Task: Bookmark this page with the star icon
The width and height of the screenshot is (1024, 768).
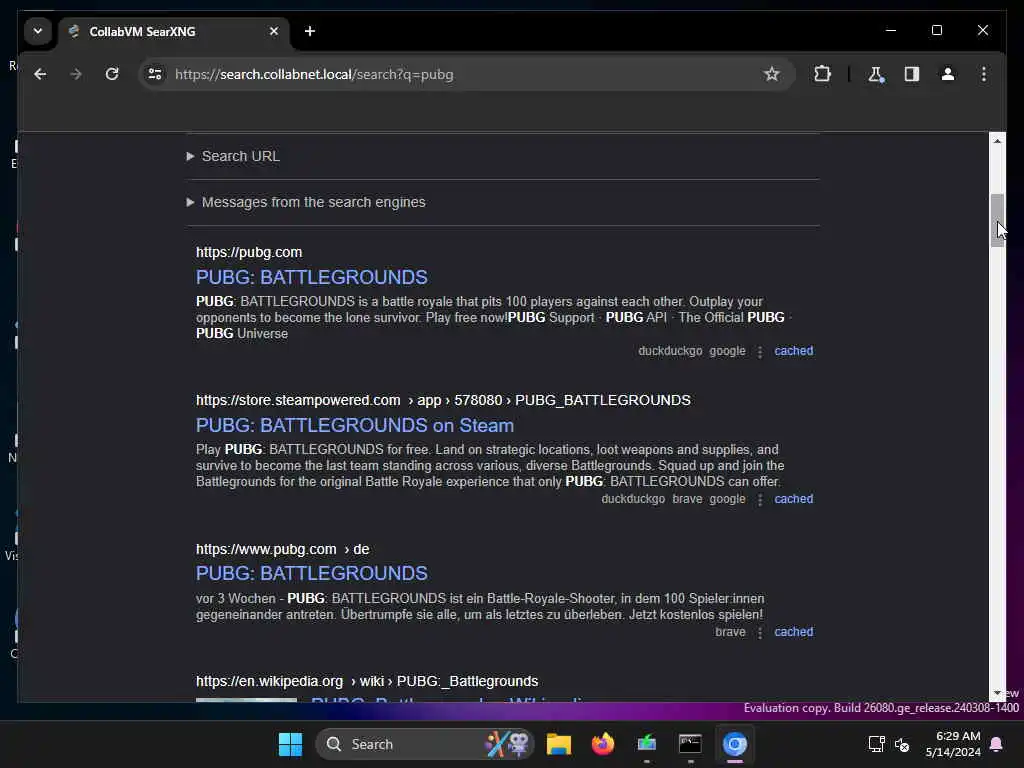Action: (x=771, y=74)
